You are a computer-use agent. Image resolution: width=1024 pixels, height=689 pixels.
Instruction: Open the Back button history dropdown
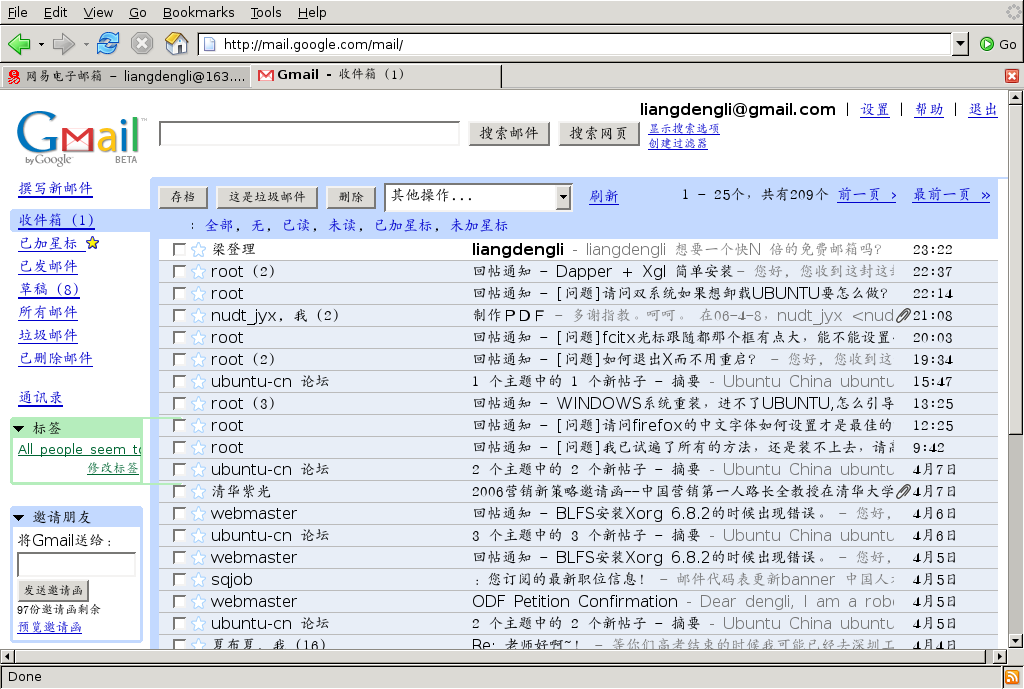click(41, 44)
